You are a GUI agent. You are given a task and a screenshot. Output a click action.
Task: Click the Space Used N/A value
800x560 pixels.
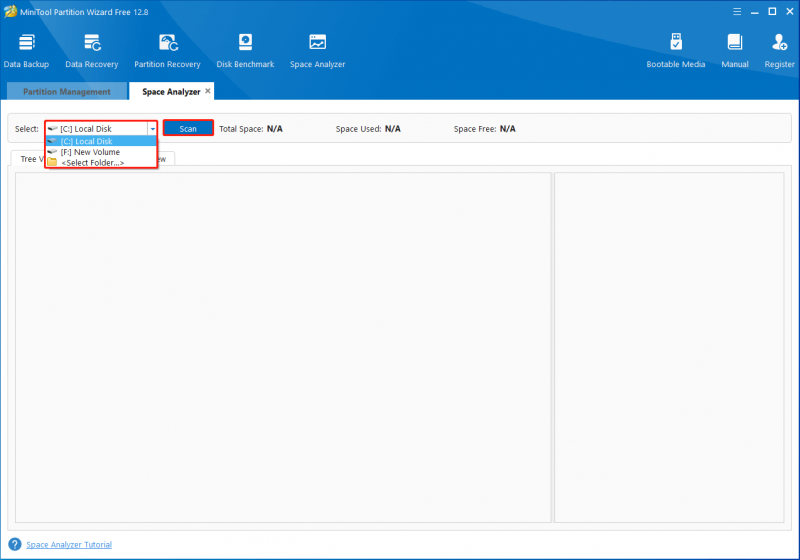pyautogui.click(x=392, y=129)
